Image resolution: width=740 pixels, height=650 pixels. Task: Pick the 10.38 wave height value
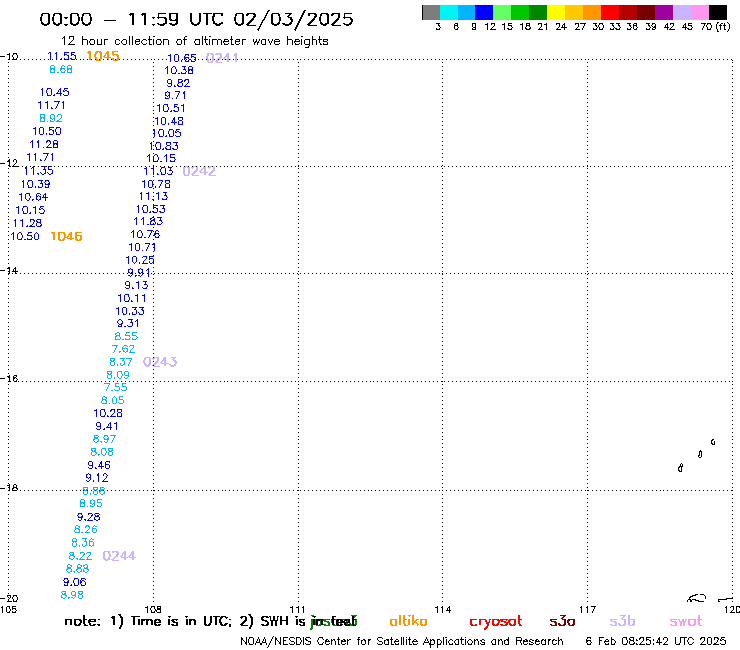coord(179,70)
